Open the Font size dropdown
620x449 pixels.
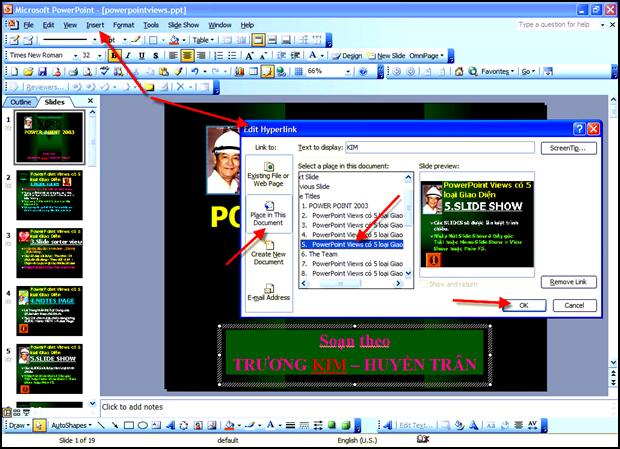pos(99,56)
